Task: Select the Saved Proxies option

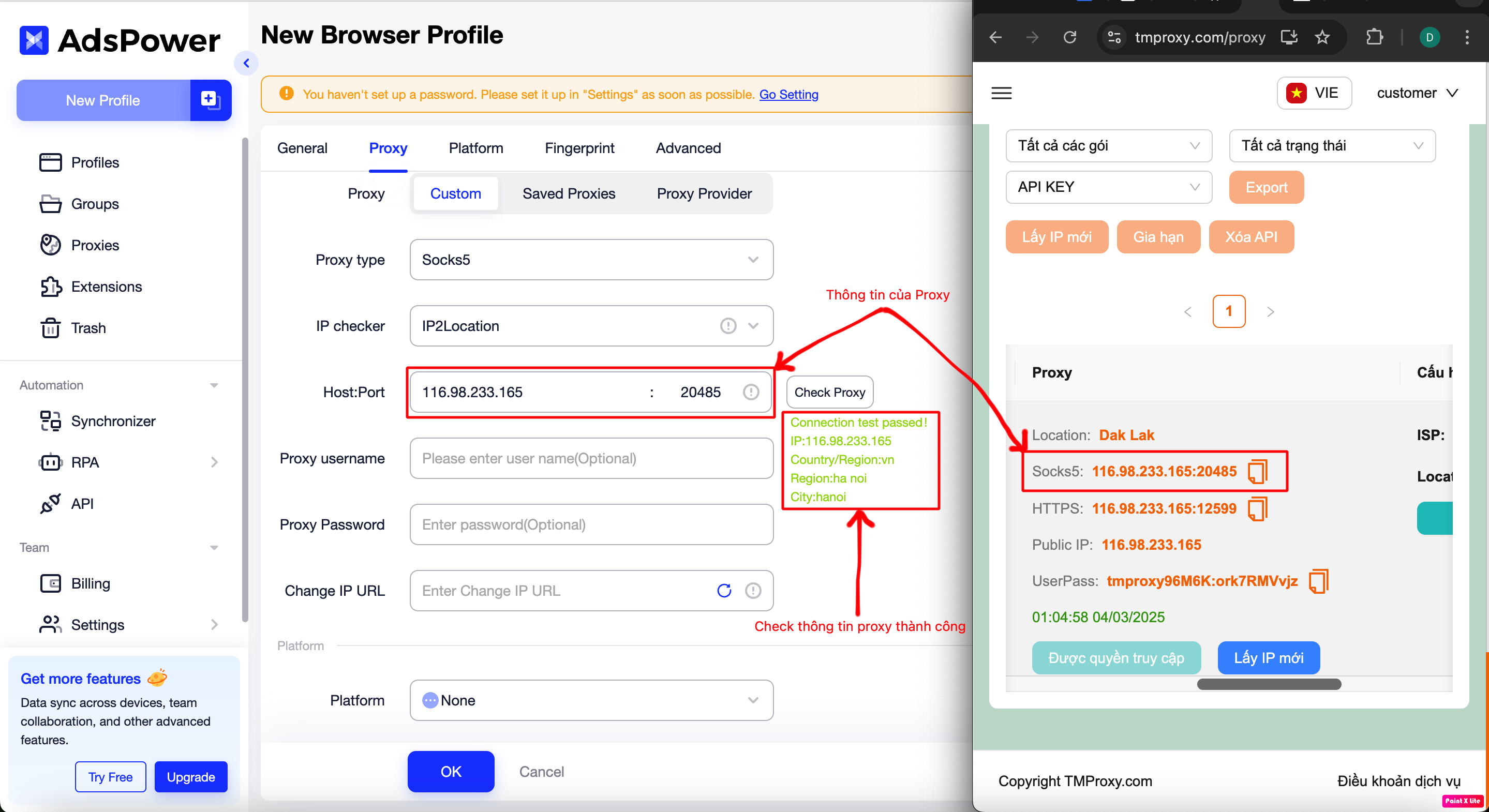Action: tap(568, 193)
